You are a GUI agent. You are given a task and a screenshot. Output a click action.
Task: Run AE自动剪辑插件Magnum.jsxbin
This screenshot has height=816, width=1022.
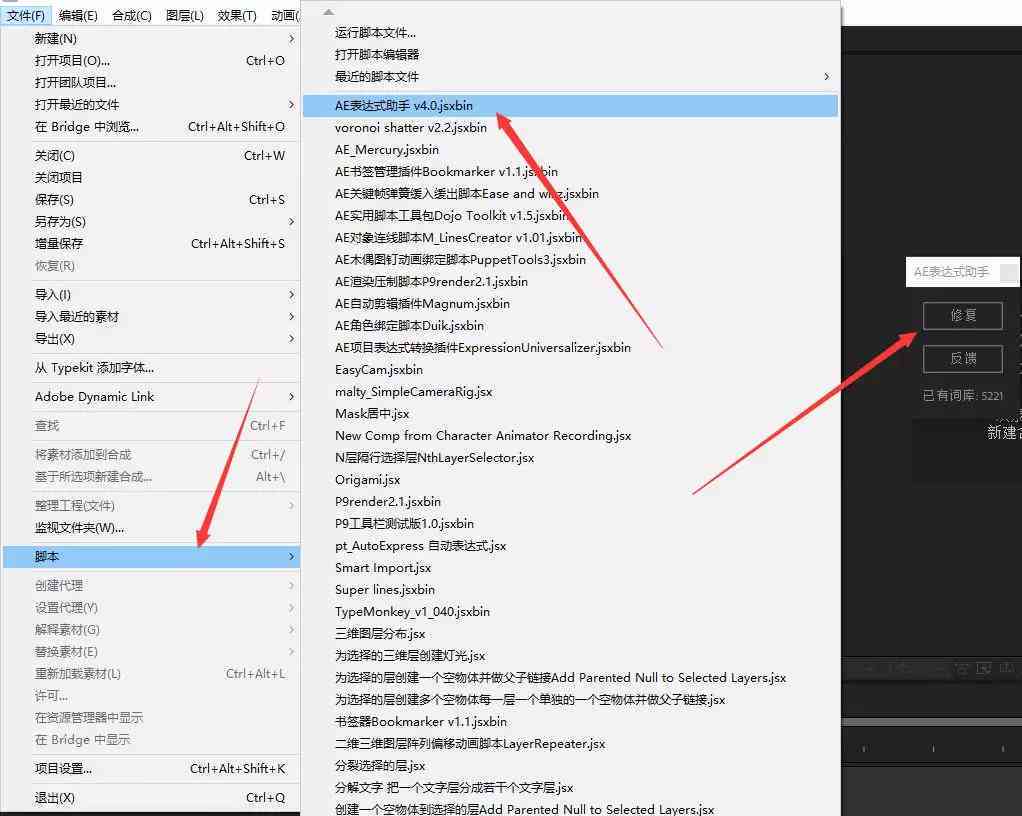click(570, 304)
